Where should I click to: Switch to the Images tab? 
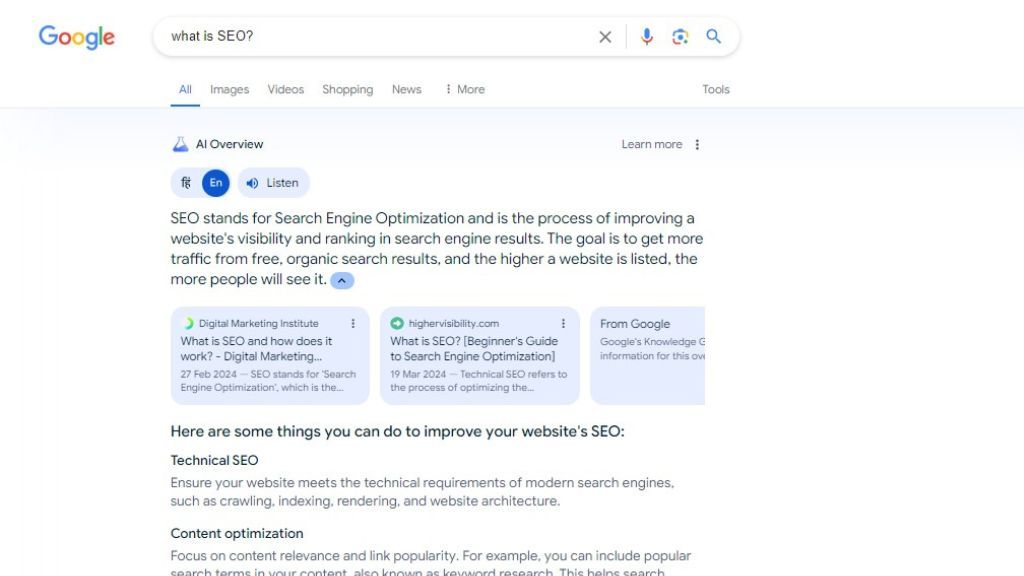coord(229,89)
